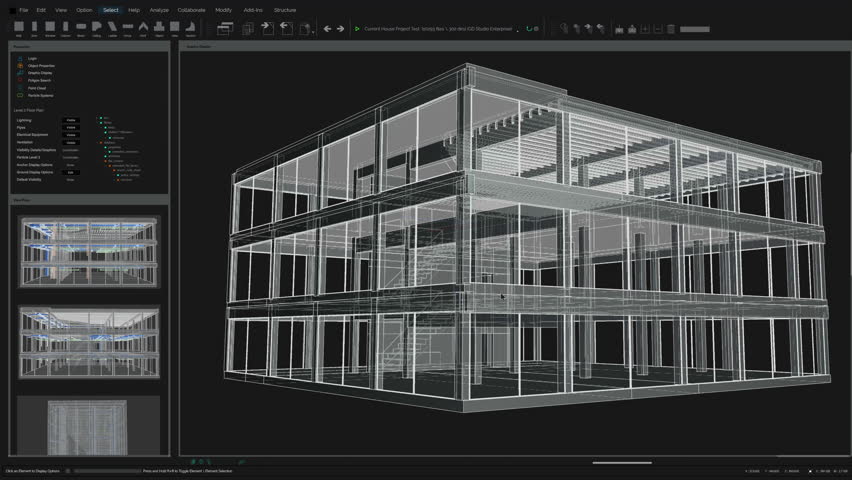Viewport: 852px width, 480px height.
Task: Select the Roof tool icon
Action: pyautogui.click(x=143, y=26)
